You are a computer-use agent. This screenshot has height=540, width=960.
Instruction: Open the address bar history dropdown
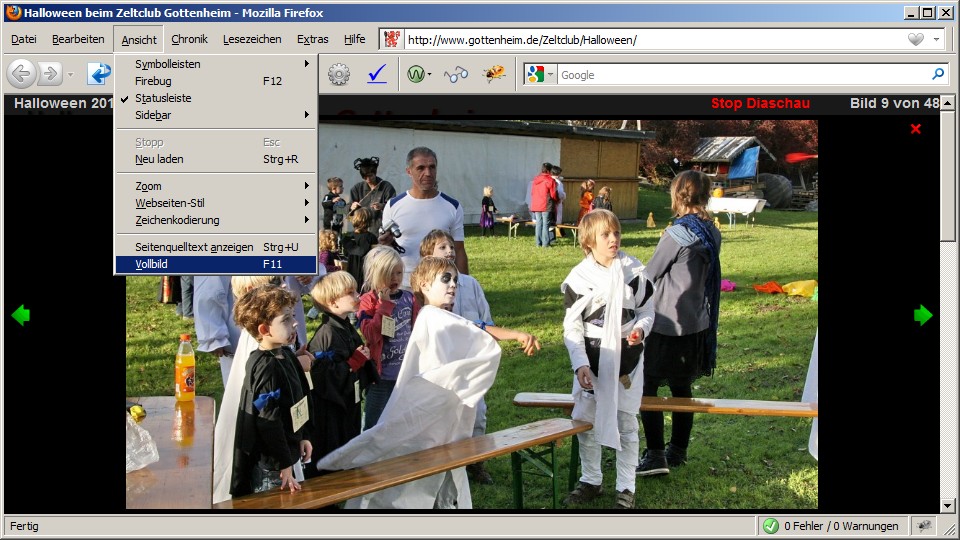[x=937, y=40]
